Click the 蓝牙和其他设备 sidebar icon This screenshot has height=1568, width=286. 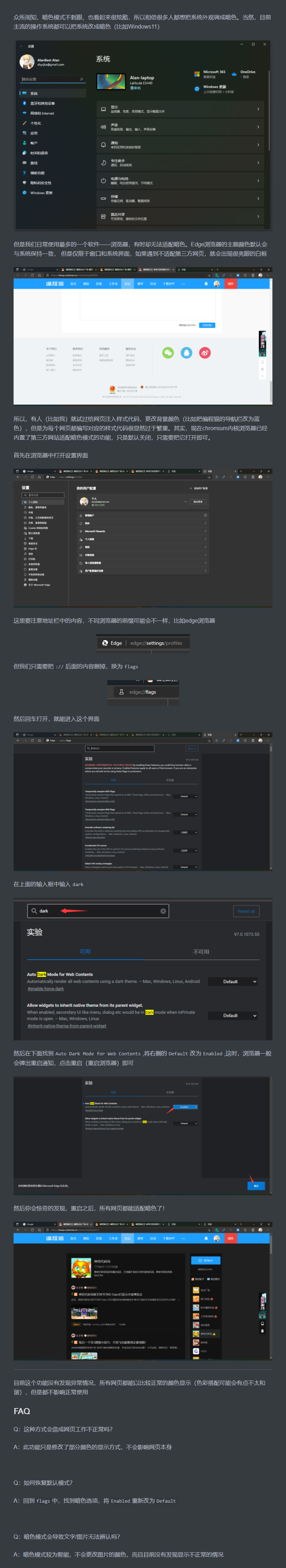pyautogui.click(x=24, y=104)
